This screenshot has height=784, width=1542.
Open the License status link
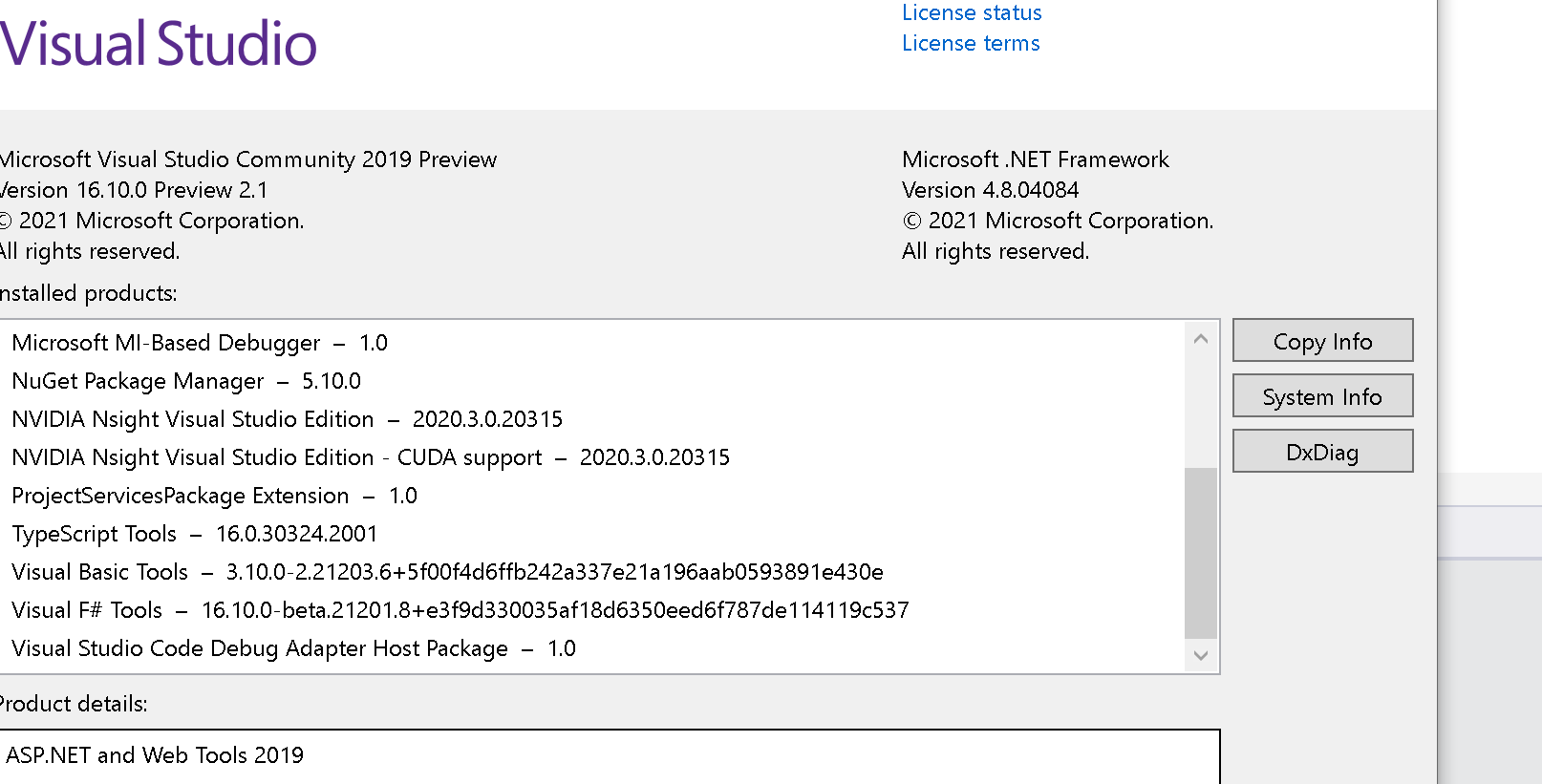click(x=972, y=12)
